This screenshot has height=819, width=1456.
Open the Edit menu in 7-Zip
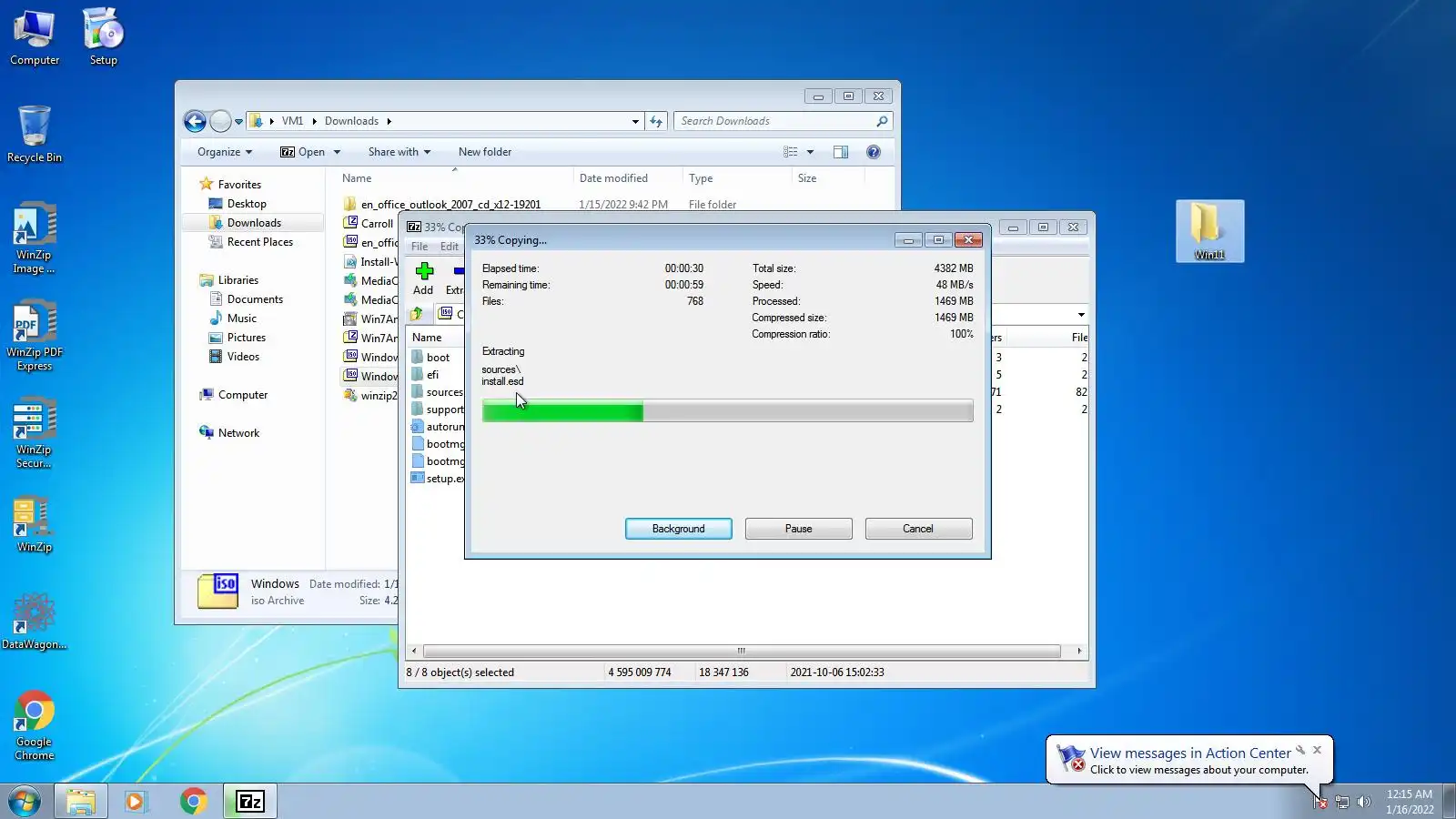(450, 247)
